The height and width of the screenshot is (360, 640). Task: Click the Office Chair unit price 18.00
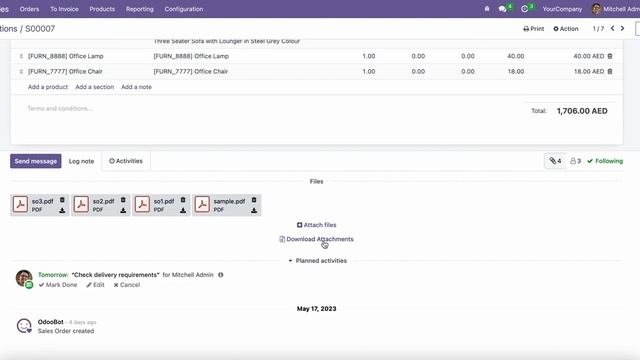[516, 71]
